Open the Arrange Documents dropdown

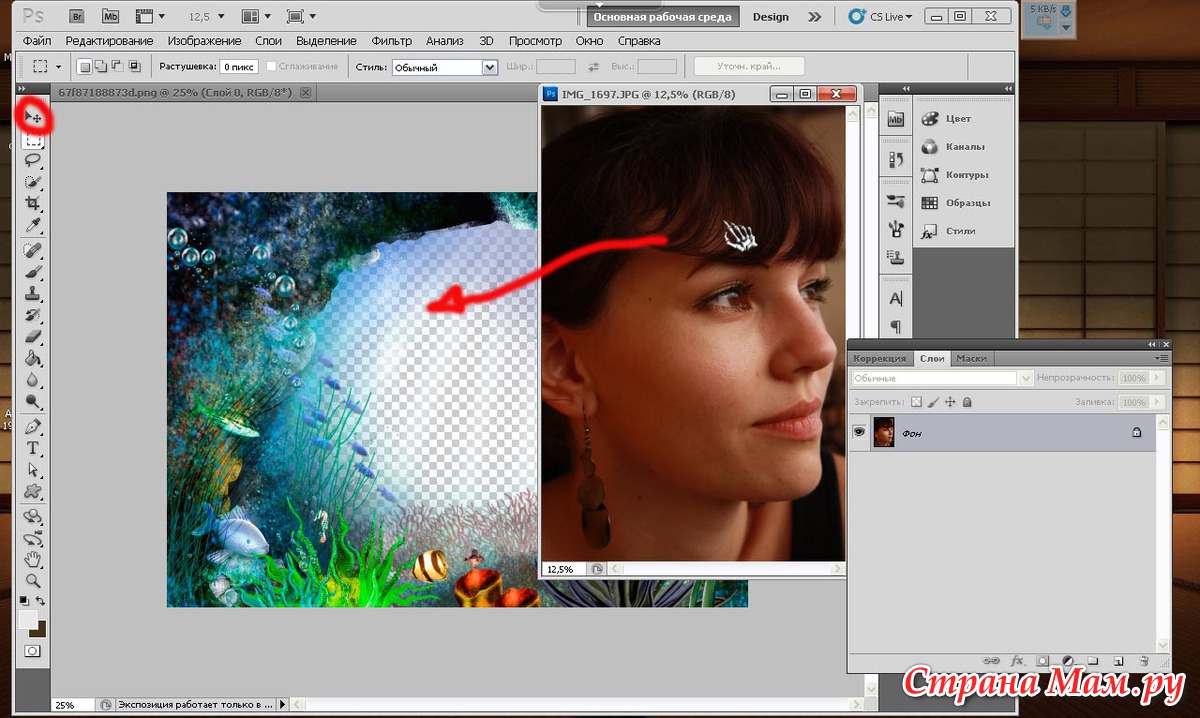pos(255,16)
